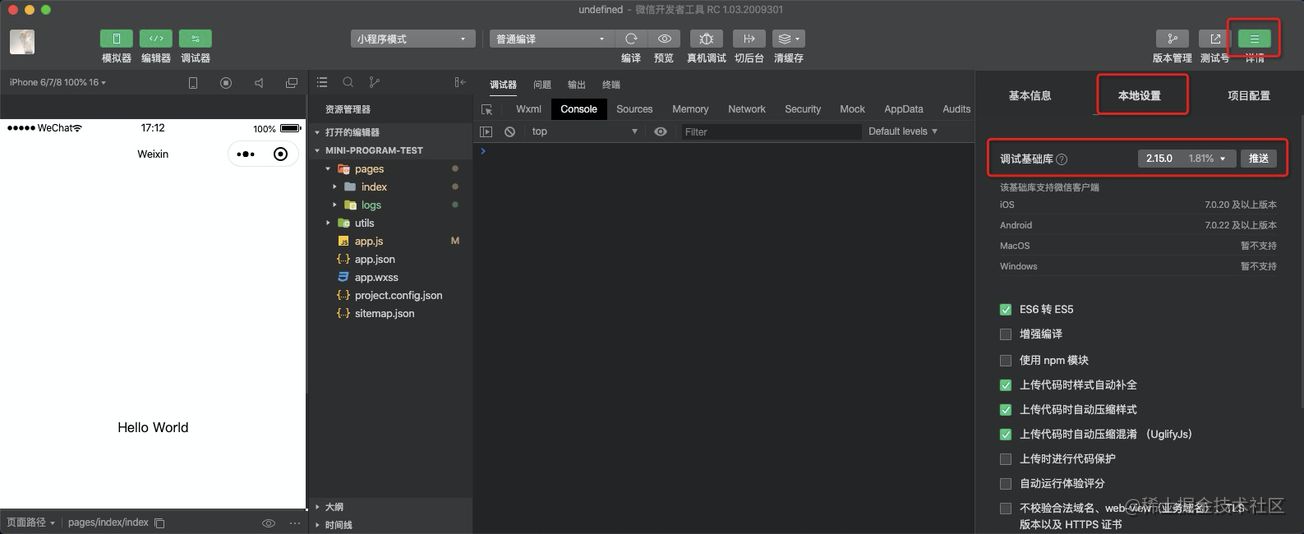Viewport: 1304px width, 534px height.
Task: Click the compile (编译) refresh icon
Action: coord(631,39)
